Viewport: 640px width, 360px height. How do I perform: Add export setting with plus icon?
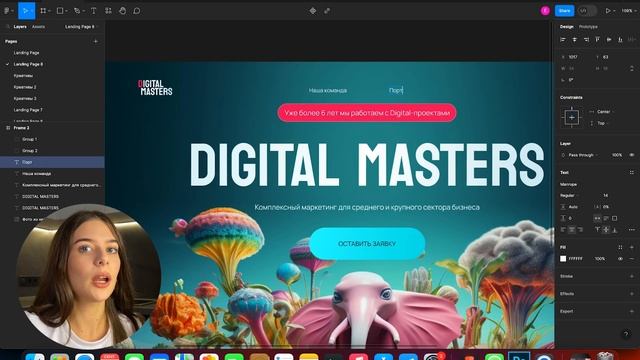632,311
